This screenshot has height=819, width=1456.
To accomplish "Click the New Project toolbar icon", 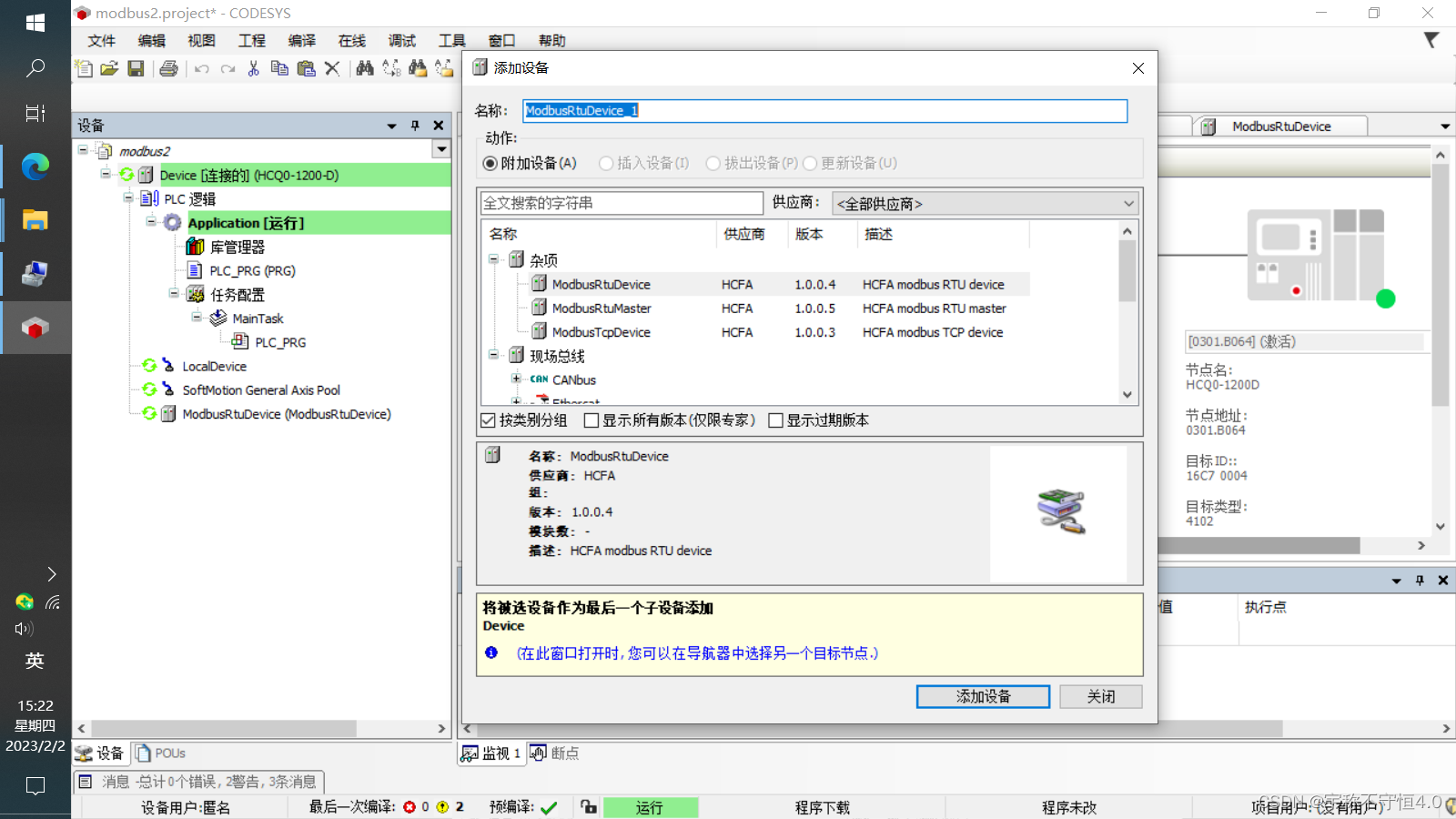I will [x=84, y=68].
